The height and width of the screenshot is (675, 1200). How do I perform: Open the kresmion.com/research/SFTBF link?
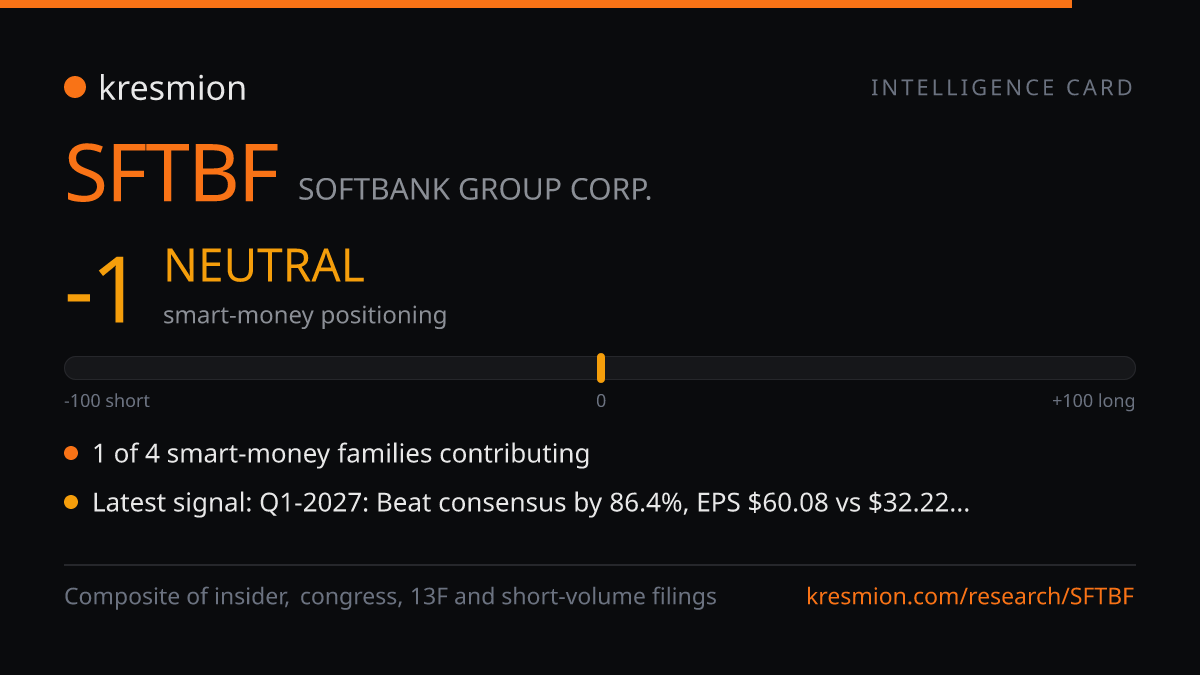coord(970,597)
